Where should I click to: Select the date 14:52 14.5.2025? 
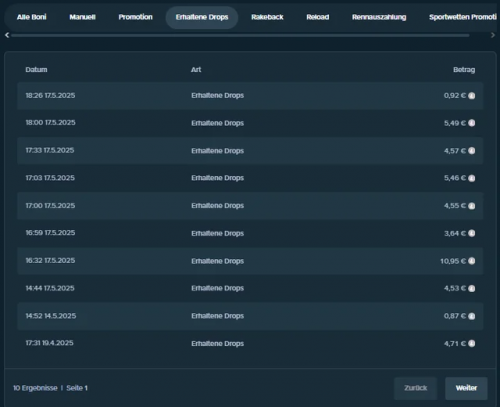point(51,316)
